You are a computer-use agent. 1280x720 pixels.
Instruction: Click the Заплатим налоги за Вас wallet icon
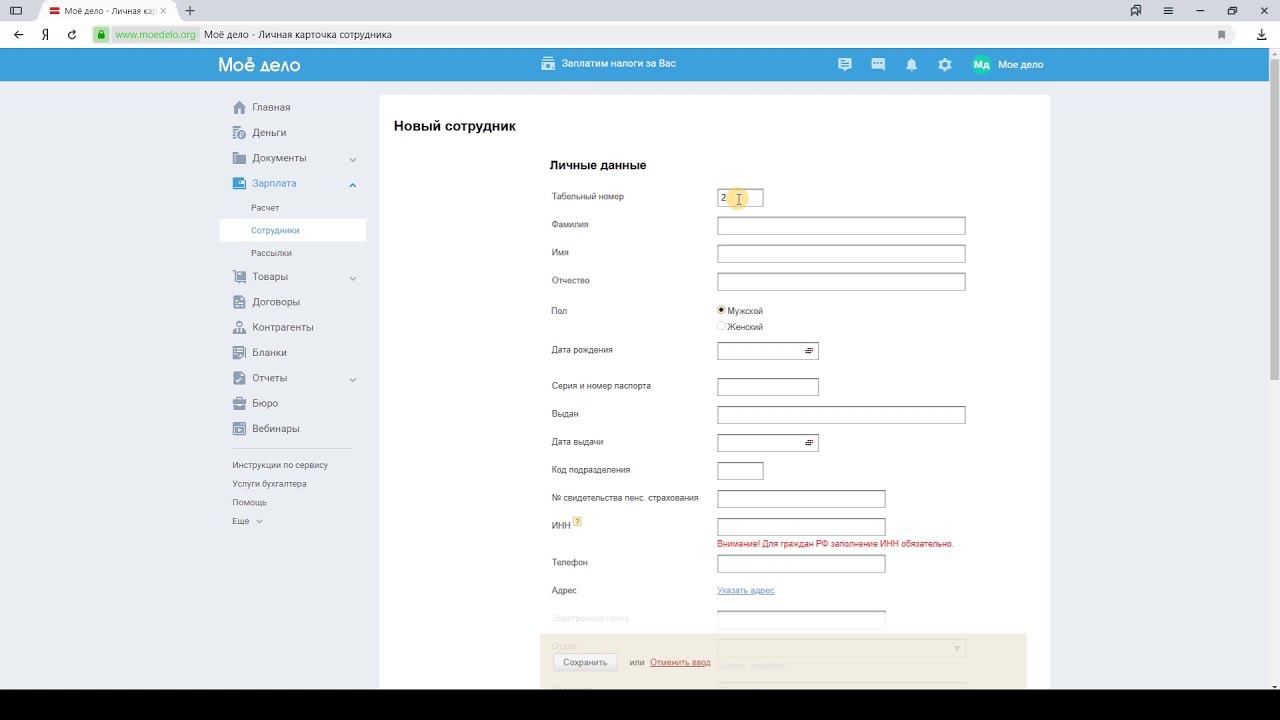click(547, 64)
